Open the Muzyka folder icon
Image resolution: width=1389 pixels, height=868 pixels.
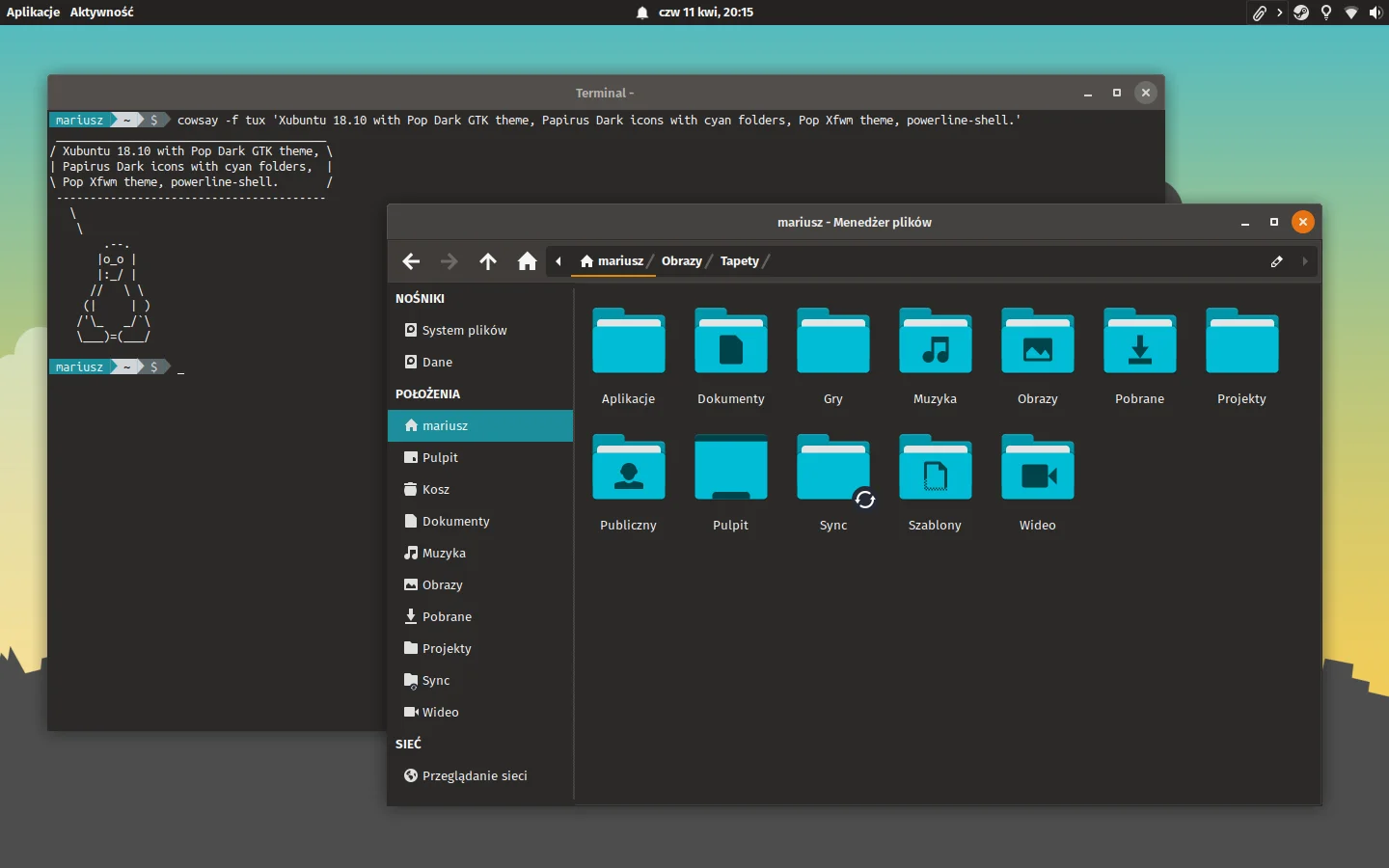click(936, 340)
